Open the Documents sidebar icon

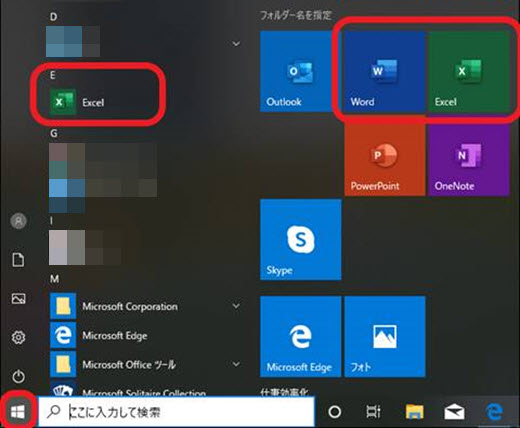coord(18,260)
